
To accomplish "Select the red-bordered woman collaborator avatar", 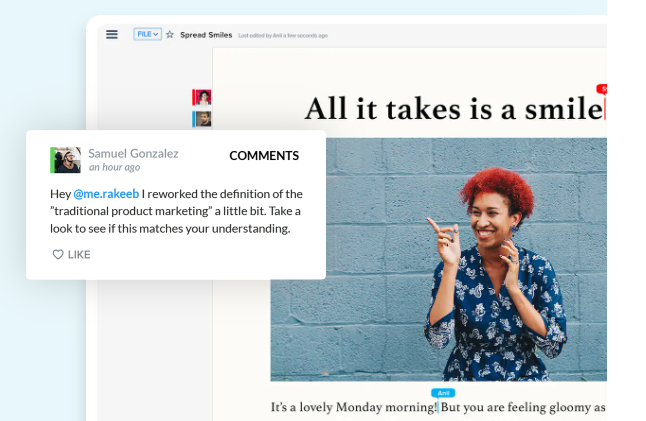I will (202, 97).
